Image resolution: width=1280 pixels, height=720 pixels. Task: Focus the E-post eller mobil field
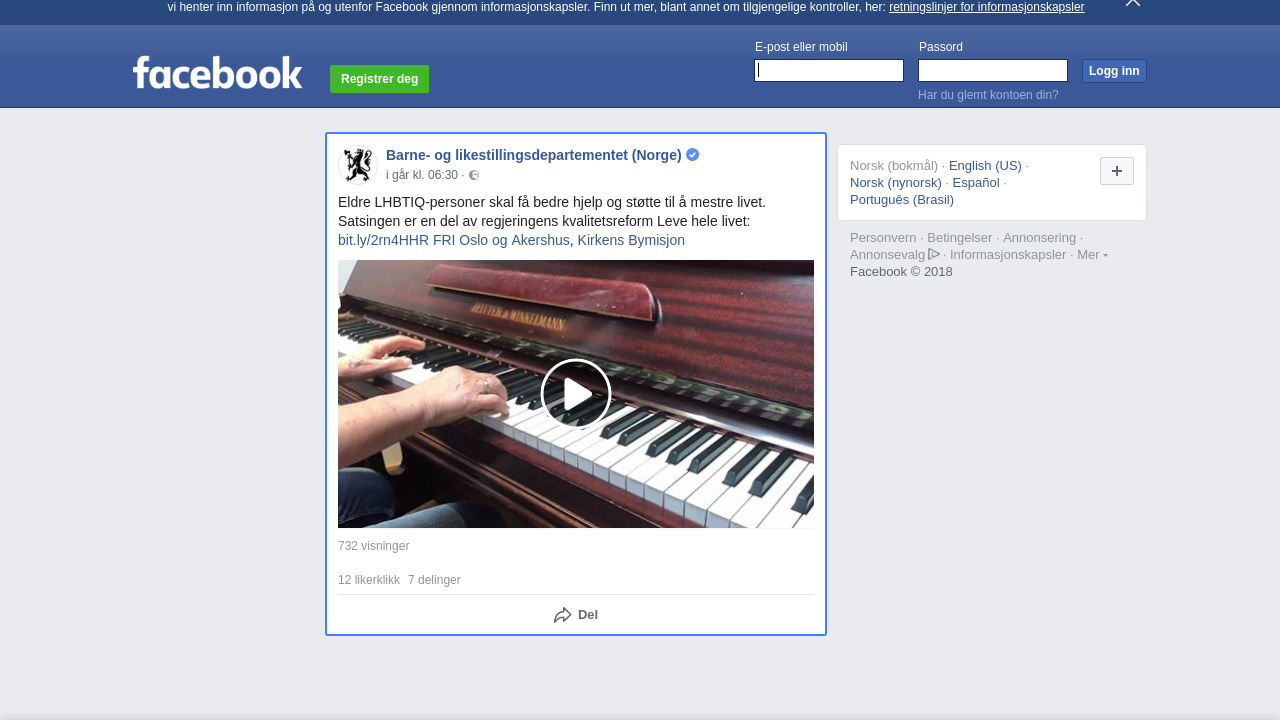click(829, 70)
